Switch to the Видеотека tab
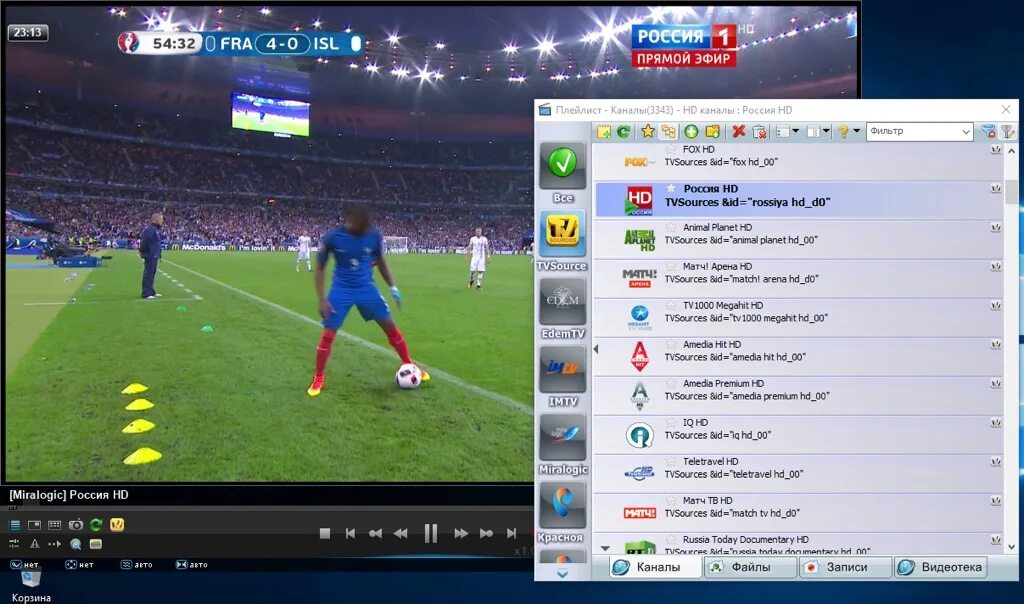1024x604 pixels. coord(940,567)
